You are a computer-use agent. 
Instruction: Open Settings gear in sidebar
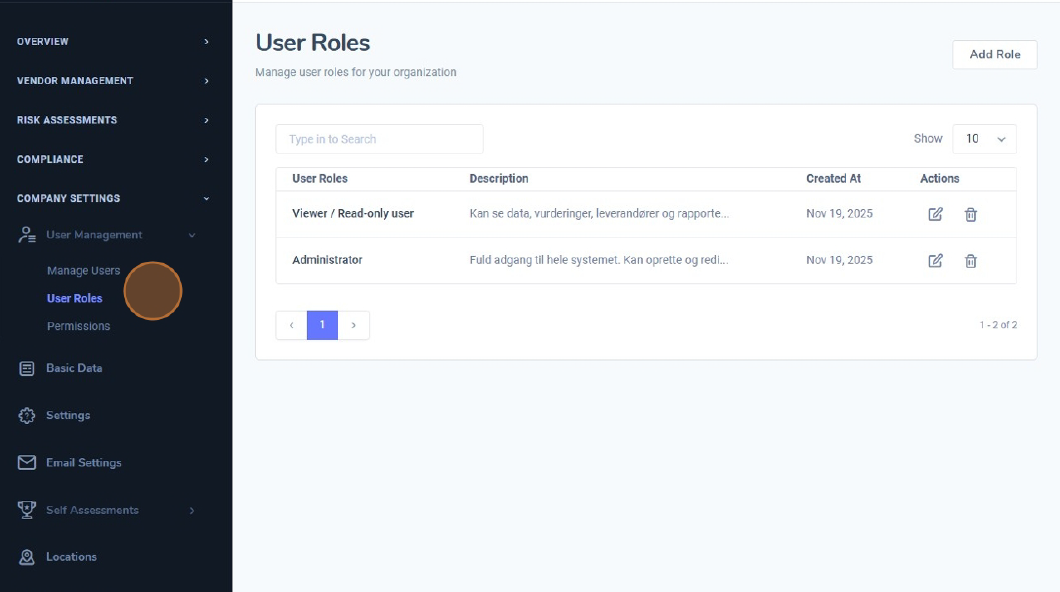click(28, 415)
